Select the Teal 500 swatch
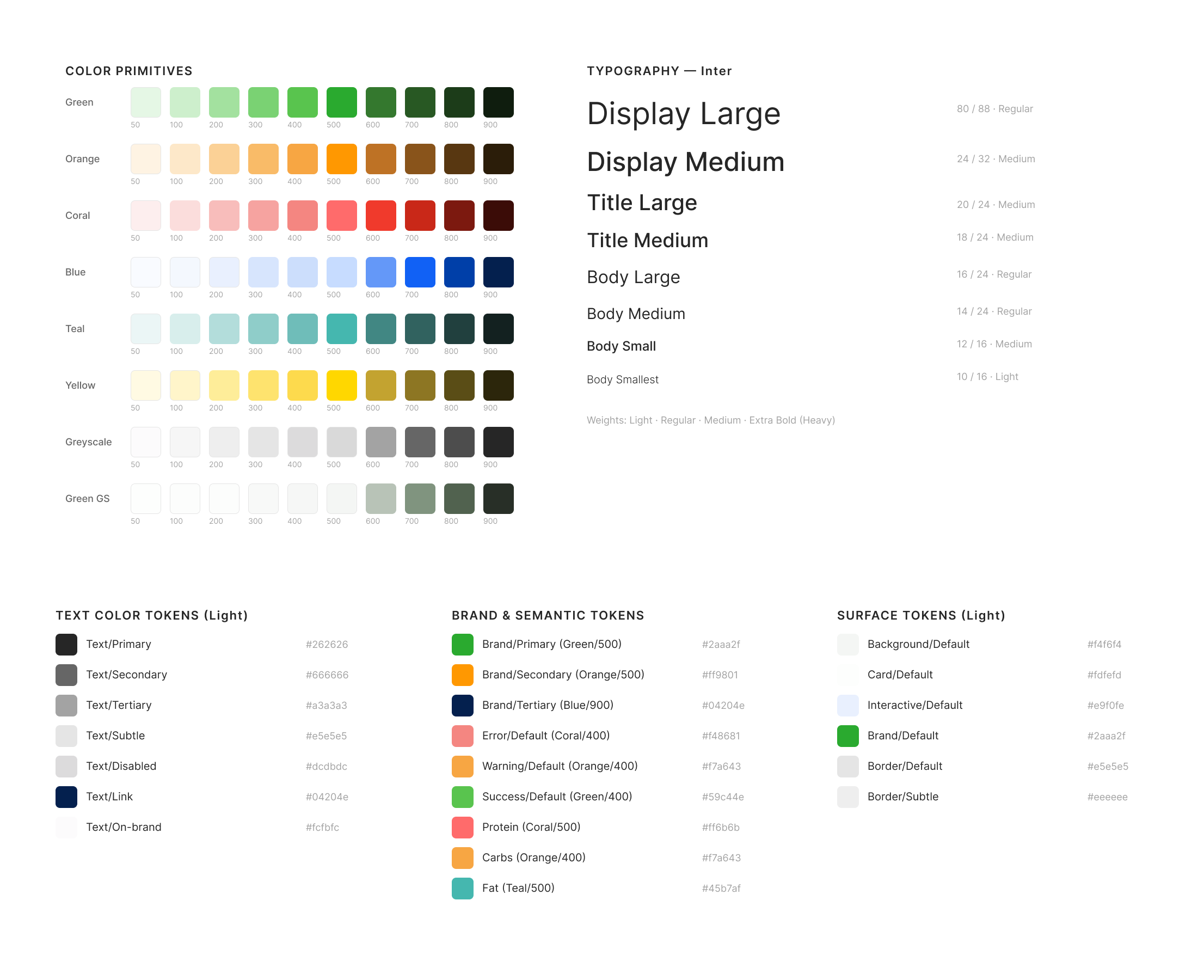 [x=341, y=328]
